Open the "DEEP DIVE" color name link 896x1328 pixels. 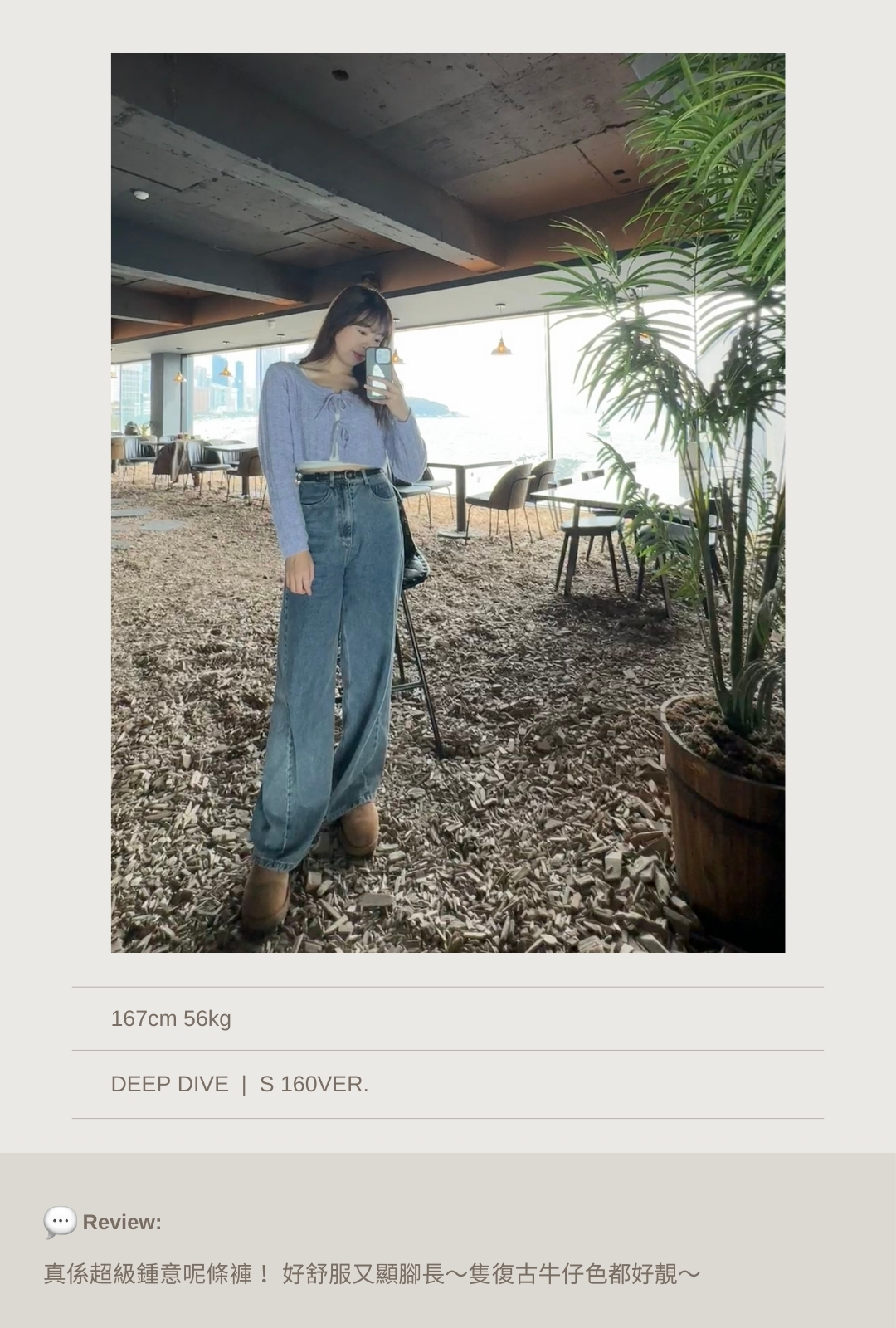click(x=169, y=1084)
